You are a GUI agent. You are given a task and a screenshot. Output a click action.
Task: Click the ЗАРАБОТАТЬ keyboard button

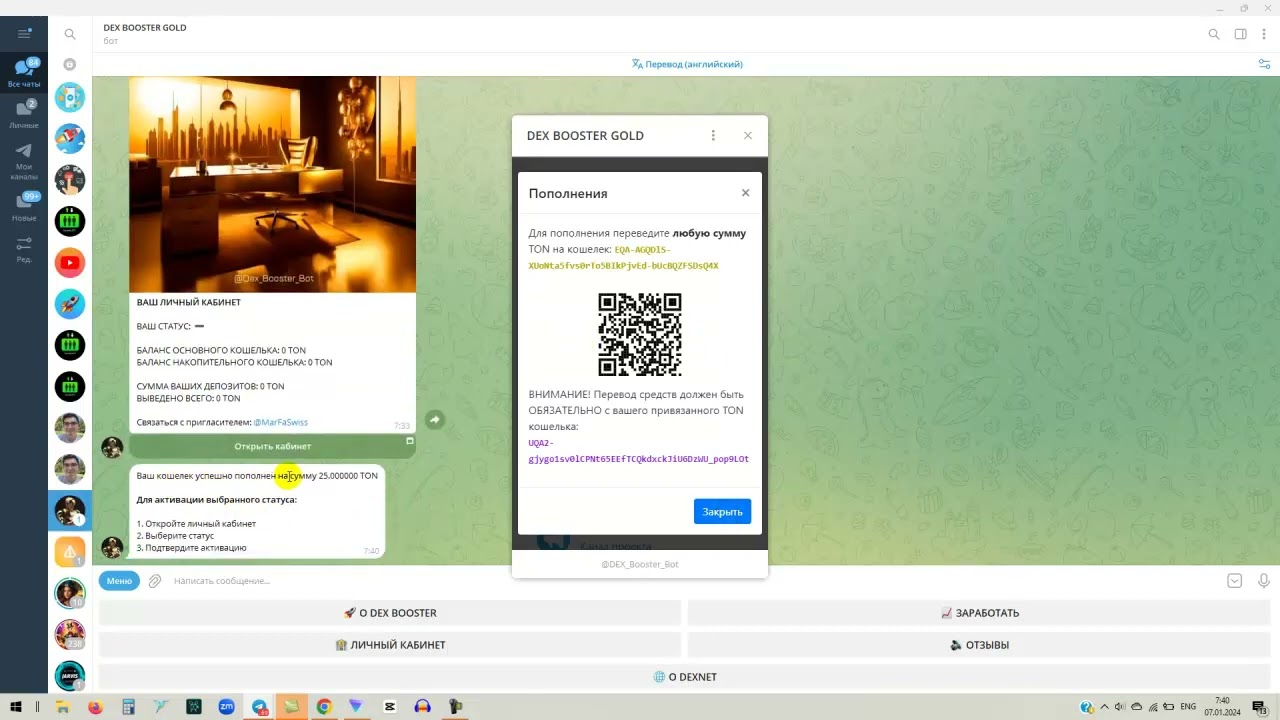(980, 613)
